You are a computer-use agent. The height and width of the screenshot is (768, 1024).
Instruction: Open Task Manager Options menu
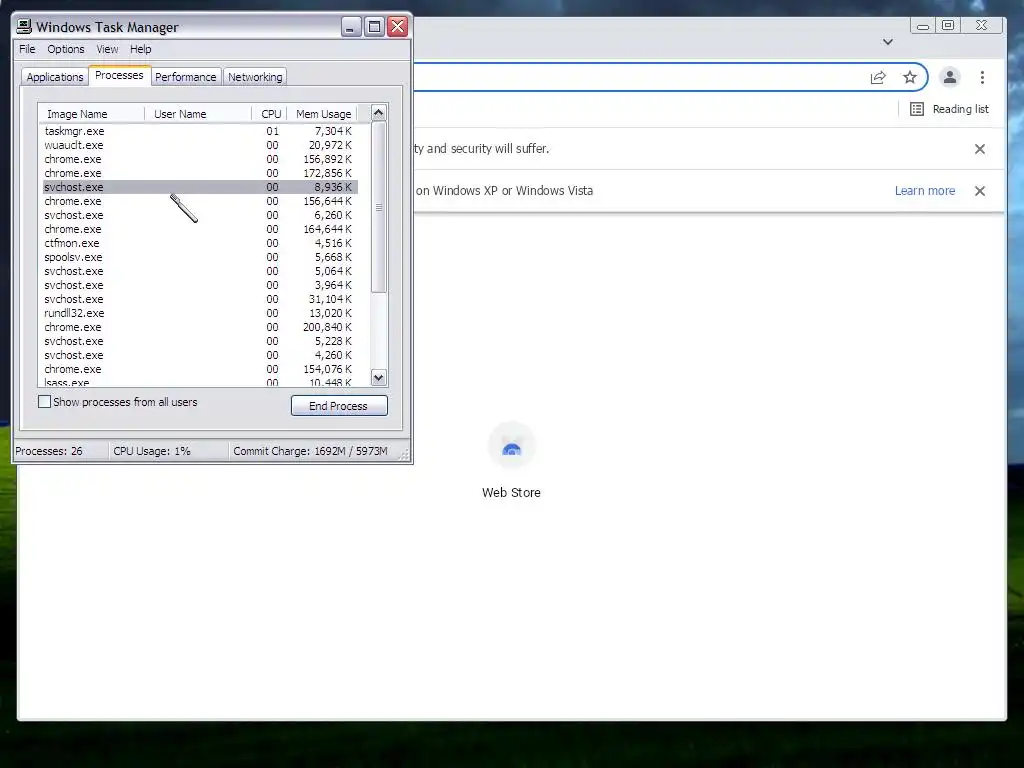[65, 49]
